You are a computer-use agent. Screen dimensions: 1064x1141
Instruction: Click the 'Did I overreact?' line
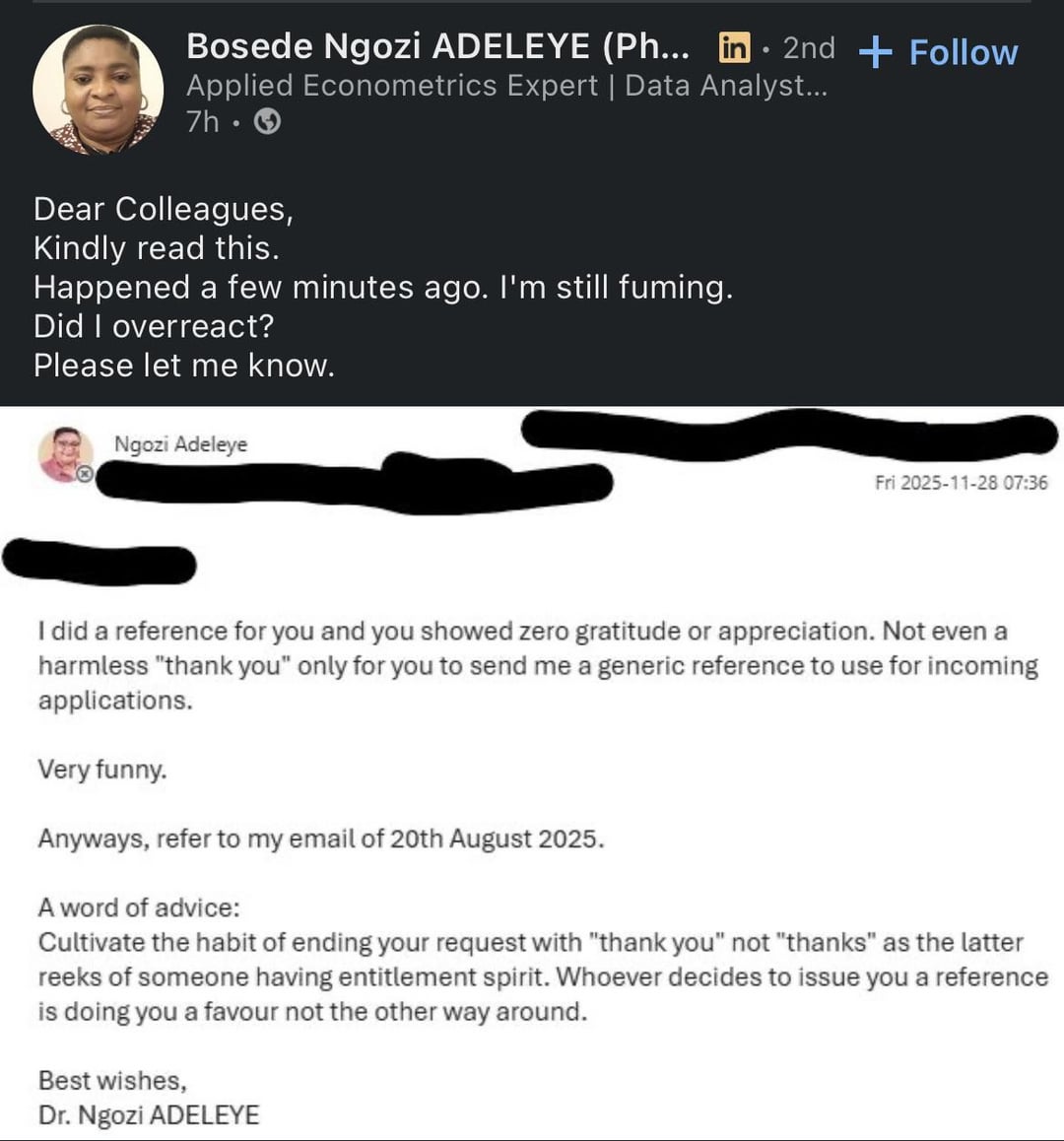(154, 326)
